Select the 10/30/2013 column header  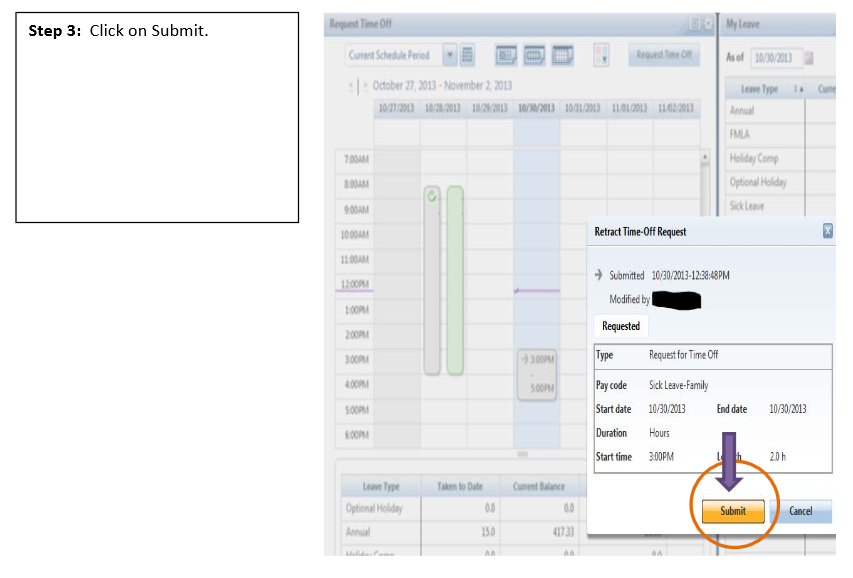click(536, 108)
